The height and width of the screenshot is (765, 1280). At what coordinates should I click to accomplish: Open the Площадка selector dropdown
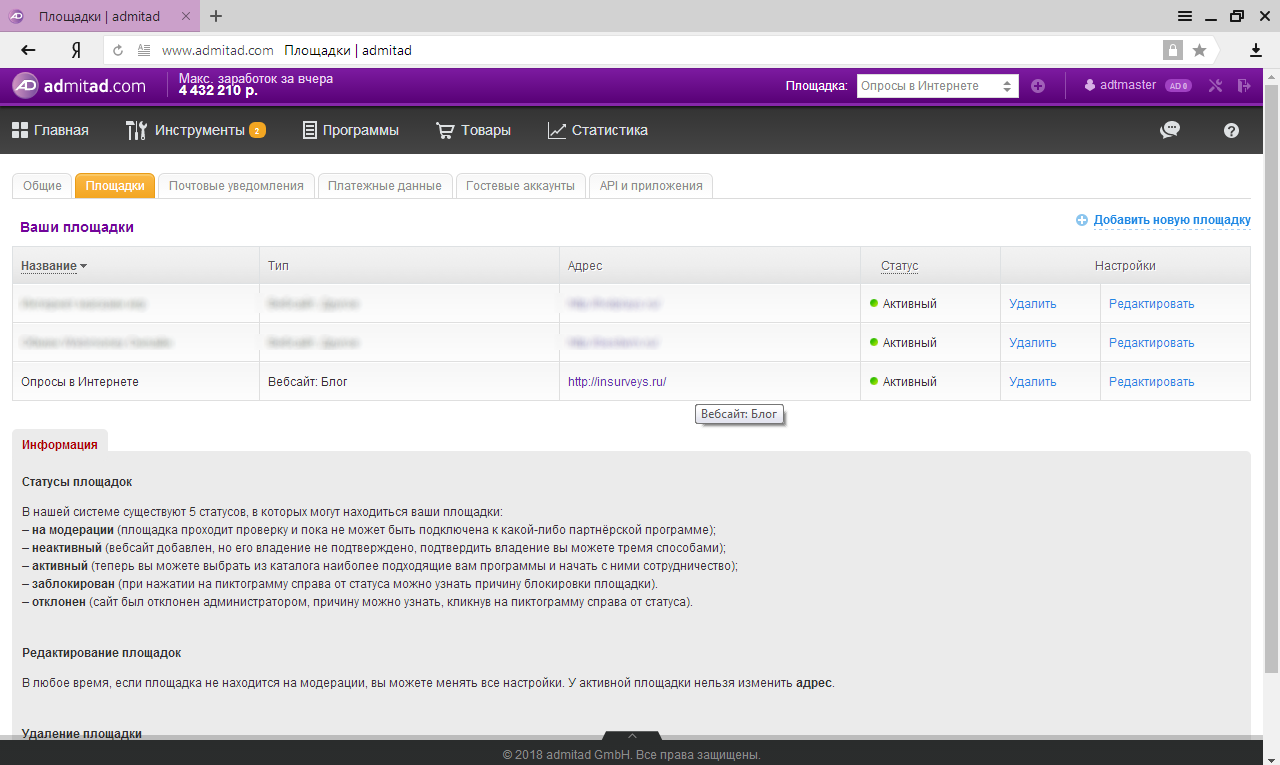coord(937,86)
